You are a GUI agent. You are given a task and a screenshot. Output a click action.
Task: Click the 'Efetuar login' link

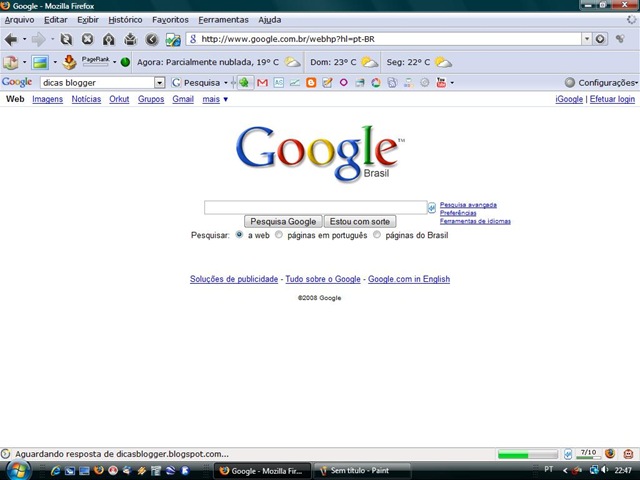612,99
